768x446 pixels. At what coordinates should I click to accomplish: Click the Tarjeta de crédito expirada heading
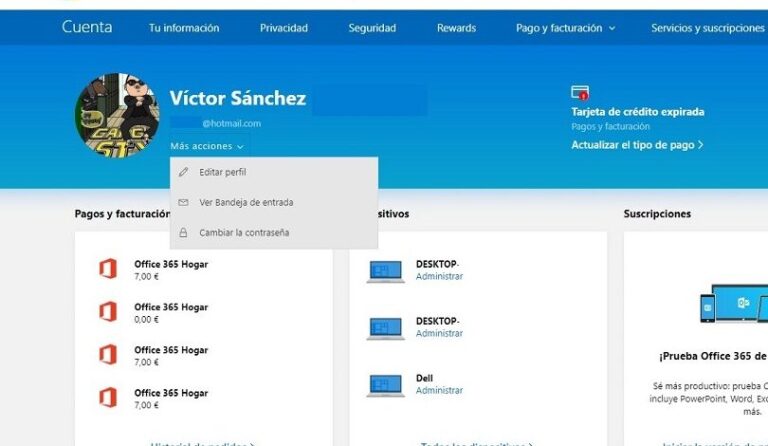(638, 112)
